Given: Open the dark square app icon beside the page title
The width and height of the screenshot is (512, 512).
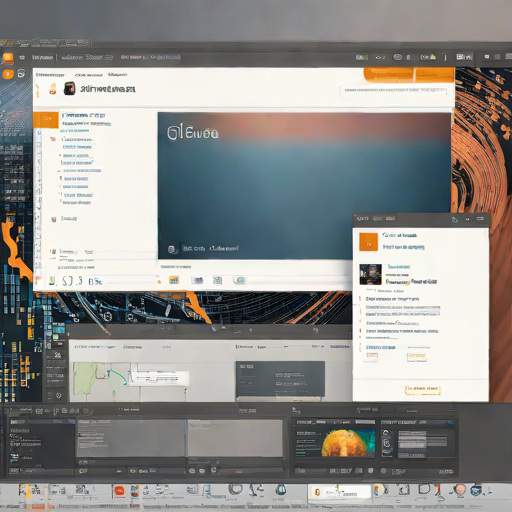Looking at the screenshot, I should 69,88.
